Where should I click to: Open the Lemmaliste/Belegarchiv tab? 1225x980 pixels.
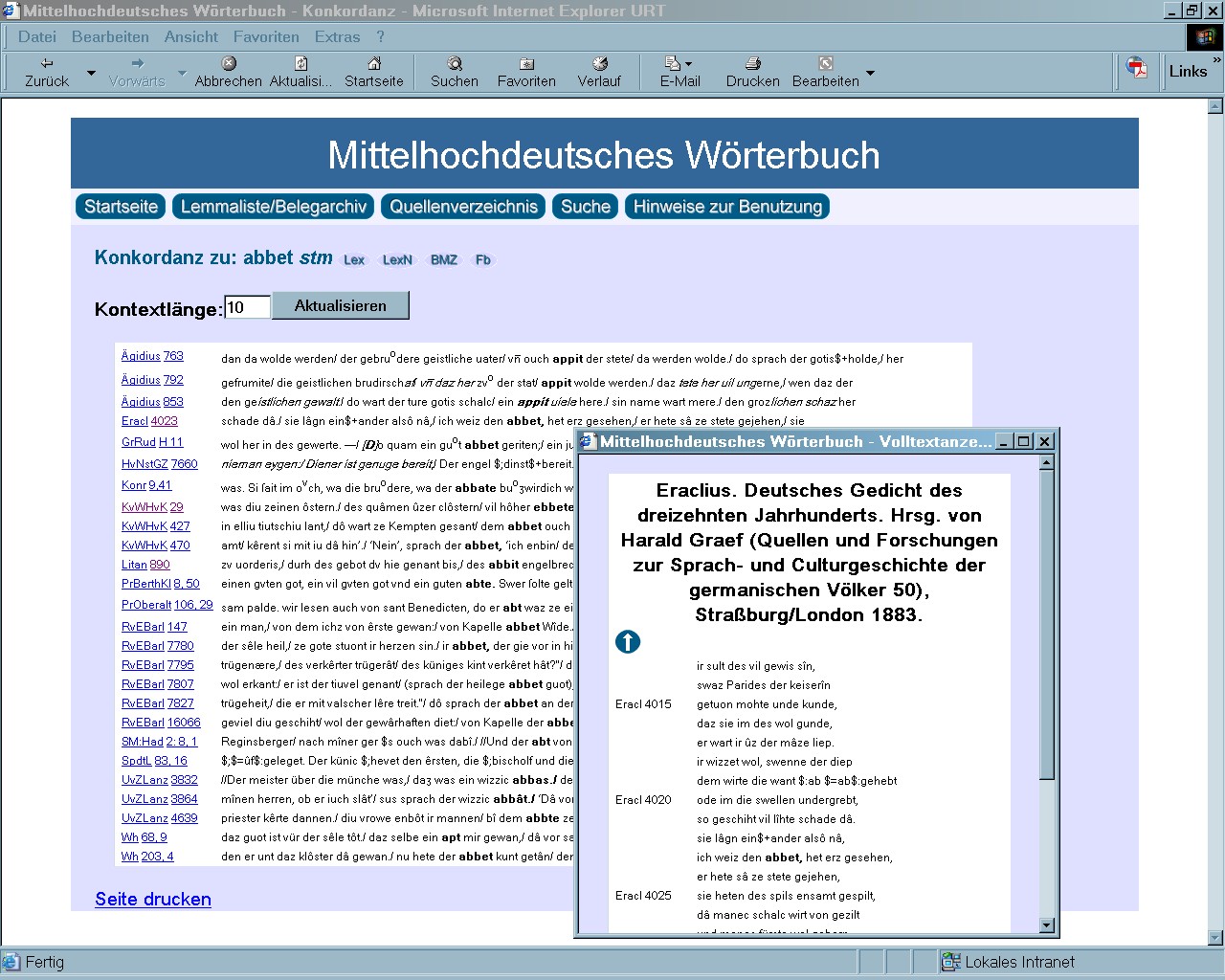coord(274,207)
